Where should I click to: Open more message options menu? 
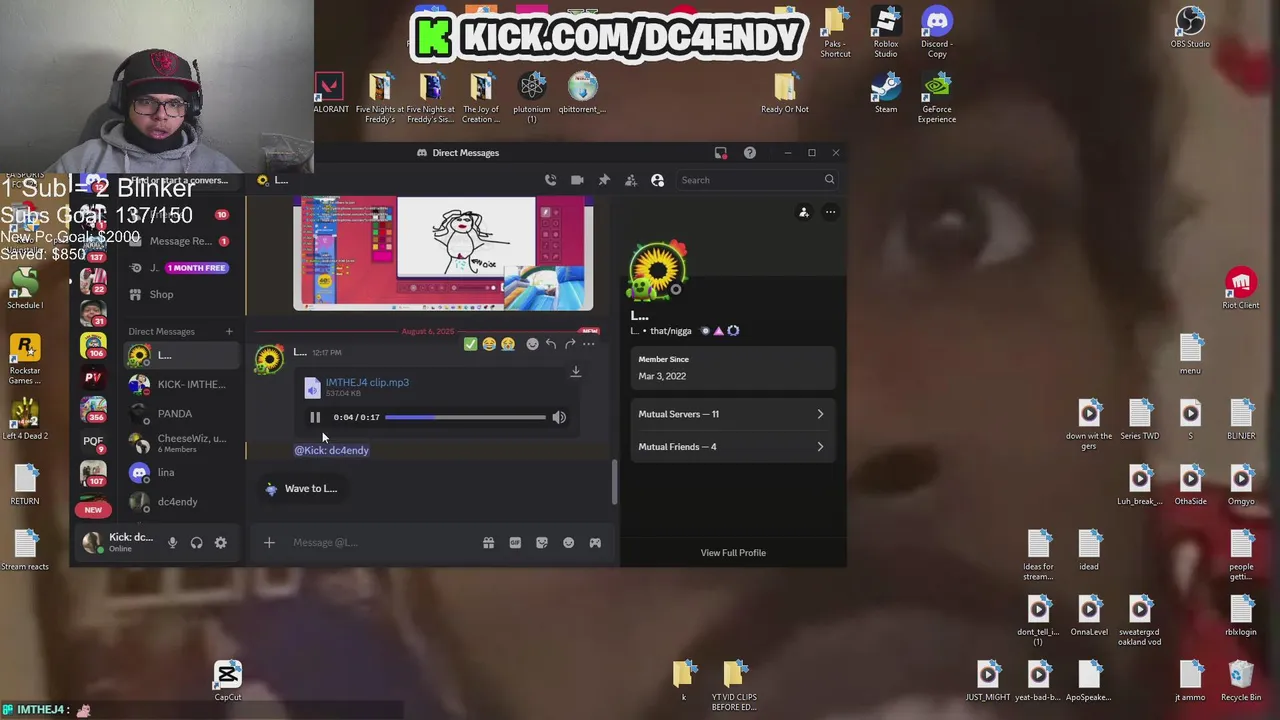pyautogui.click(x=589, y=344)
